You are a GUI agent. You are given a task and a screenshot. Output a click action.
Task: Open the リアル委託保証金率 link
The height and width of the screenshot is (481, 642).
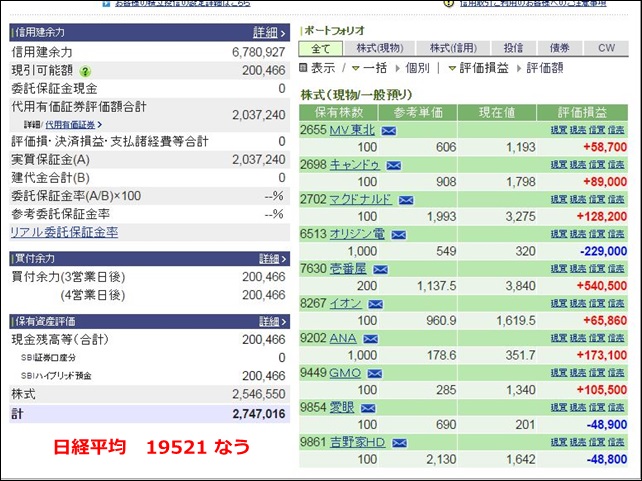tap(64, 232)
